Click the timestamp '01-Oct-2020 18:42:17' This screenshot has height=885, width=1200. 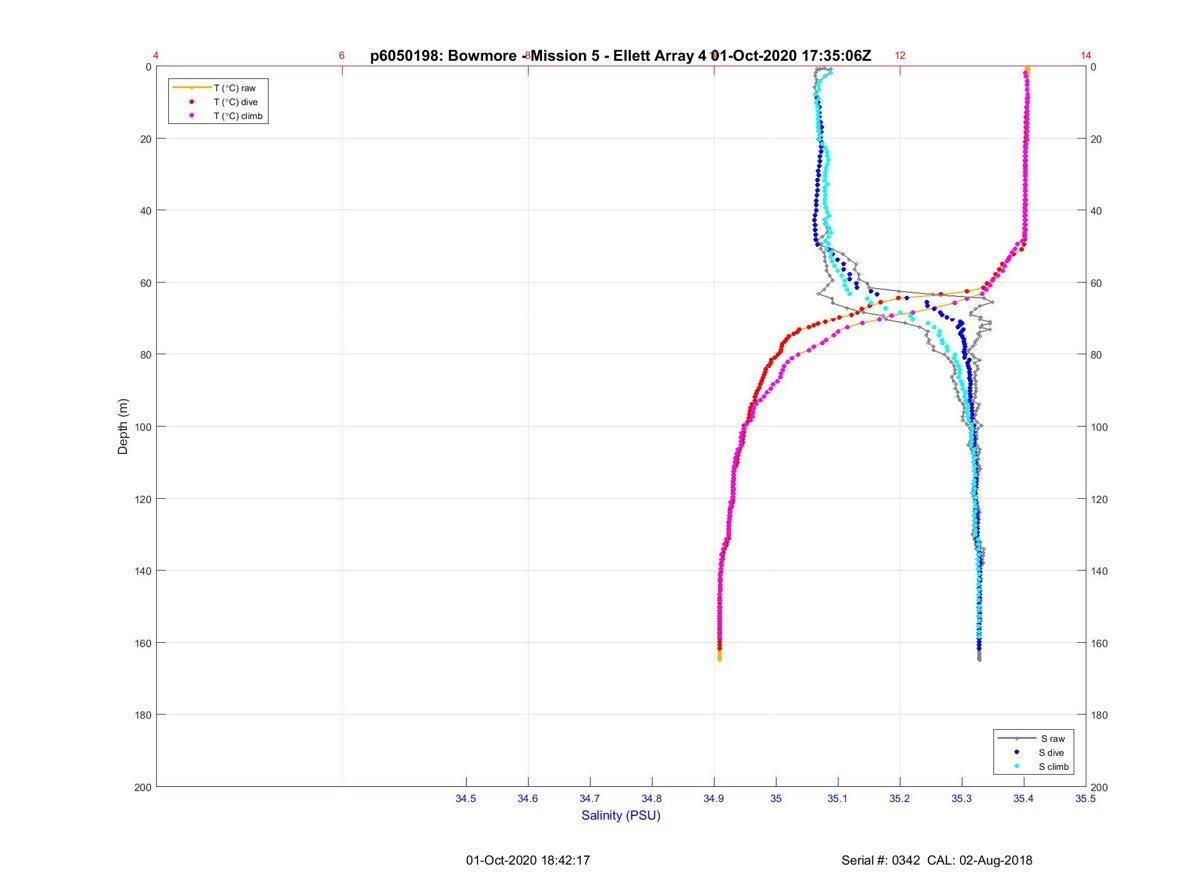coord(528,860)
